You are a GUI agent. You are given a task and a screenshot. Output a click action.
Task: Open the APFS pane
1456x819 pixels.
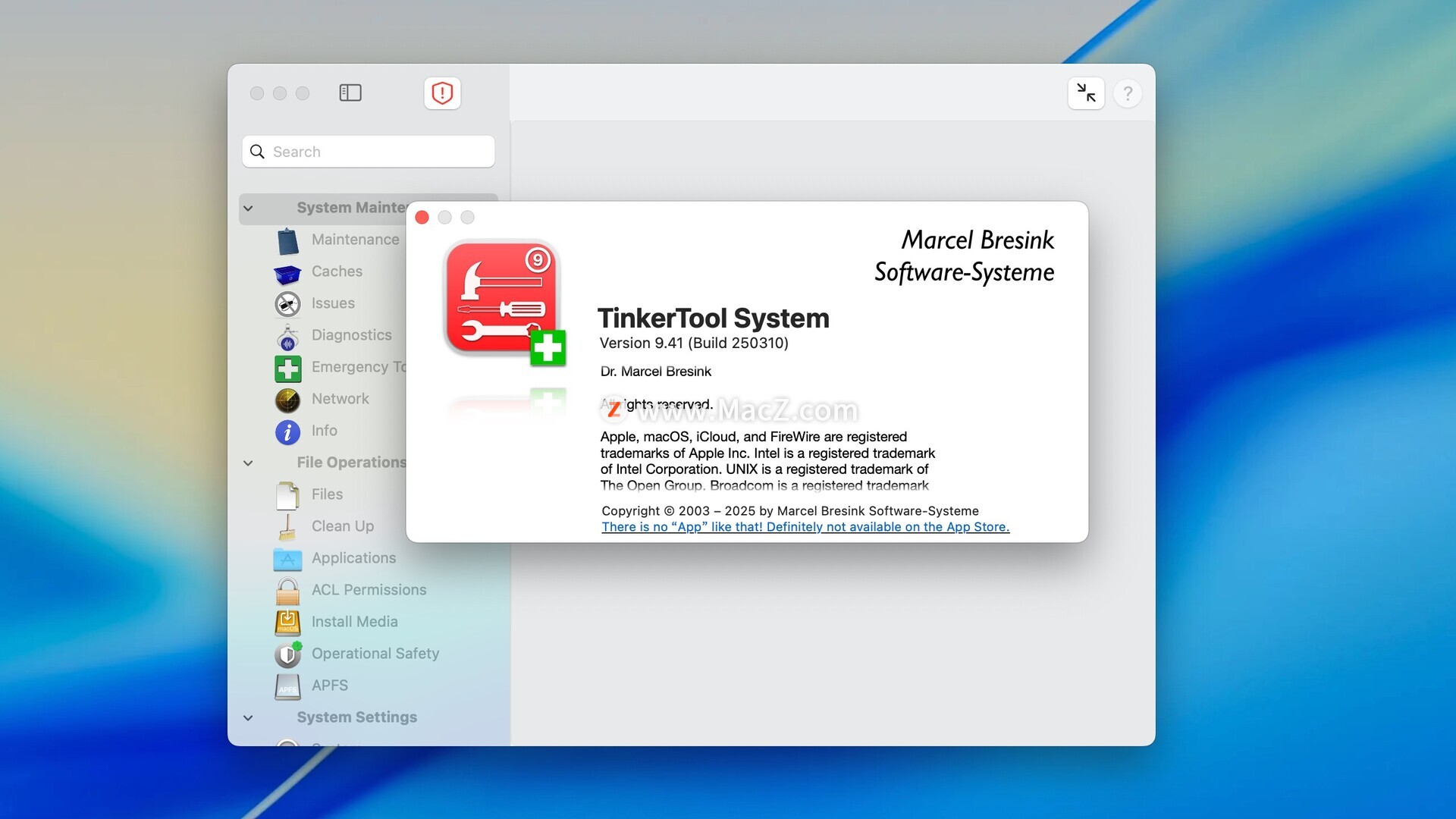tap(329, 686)
